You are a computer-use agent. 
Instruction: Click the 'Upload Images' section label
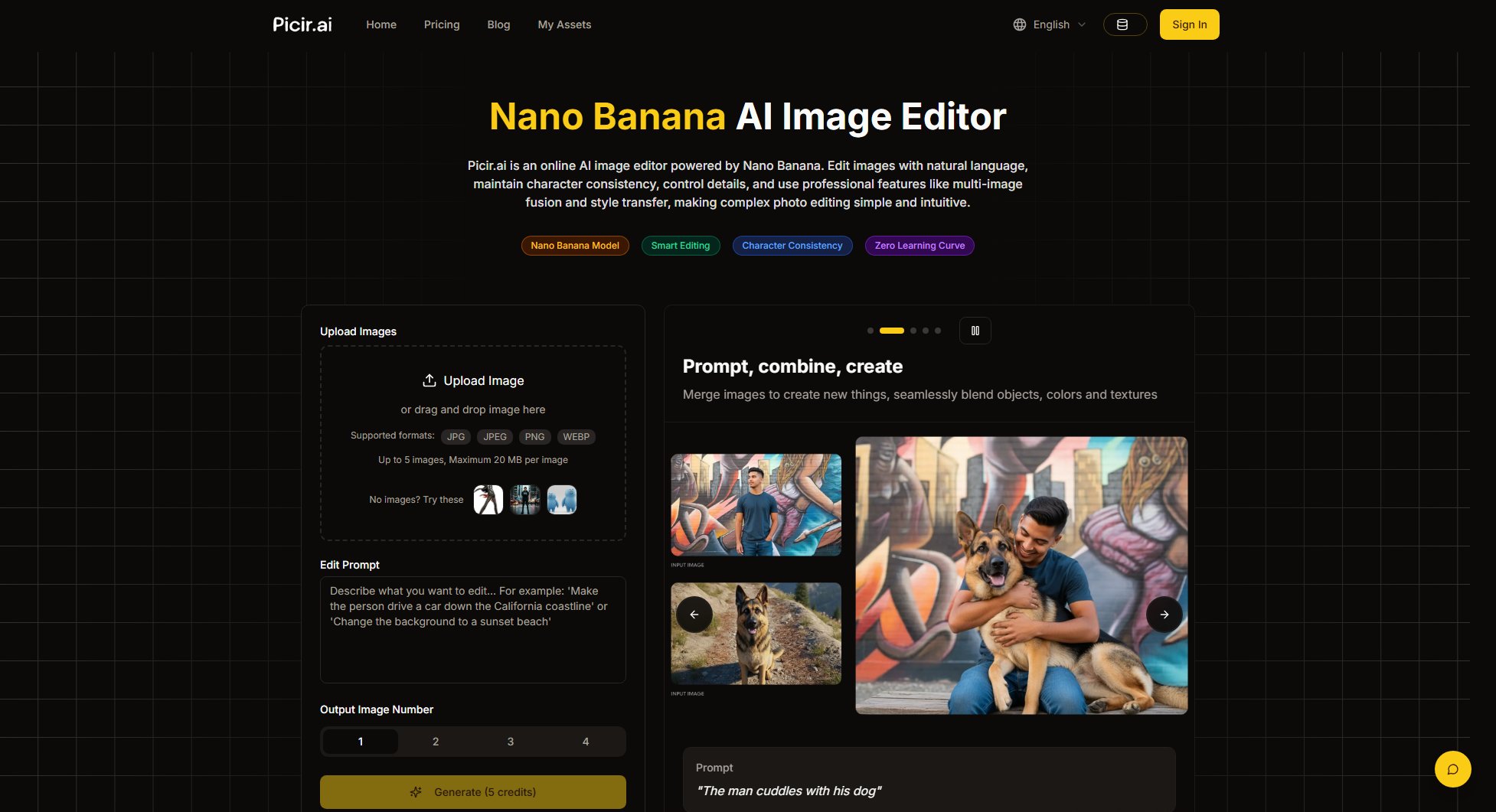pyautogui.click(x=358, y=331)
